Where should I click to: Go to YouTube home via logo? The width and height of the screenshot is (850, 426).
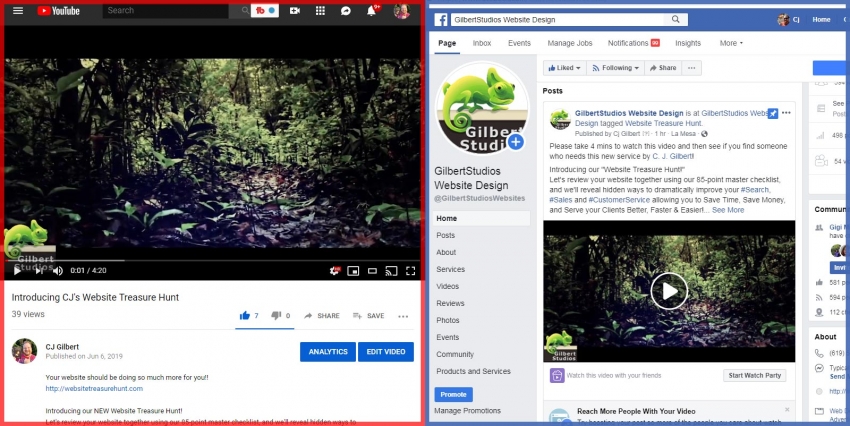(58, 10)
